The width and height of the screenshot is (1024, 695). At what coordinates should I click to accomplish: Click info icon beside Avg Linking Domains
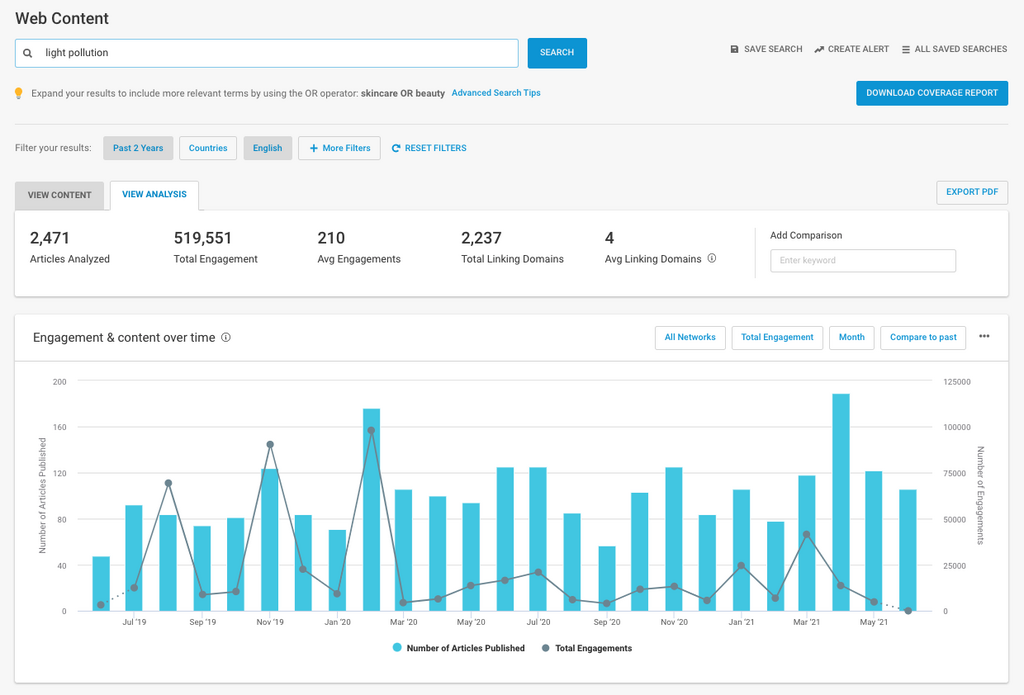click(x=712, y=259)
